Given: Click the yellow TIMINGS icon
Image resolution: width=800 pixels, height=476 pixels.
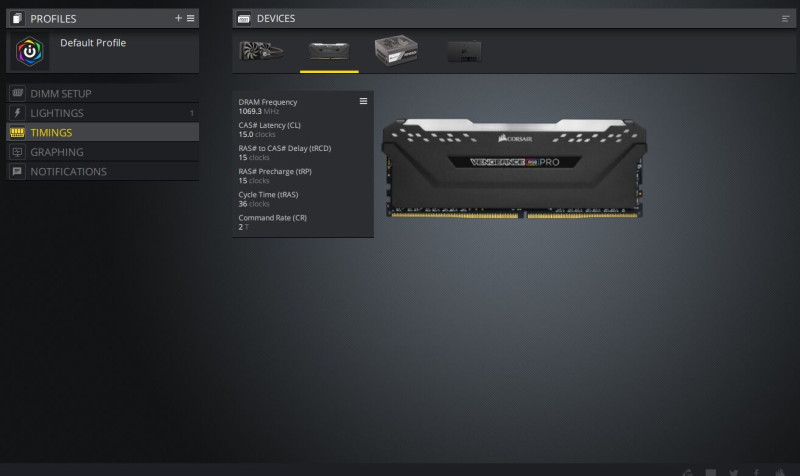Looking at the screenshot, I should [17, 132].
